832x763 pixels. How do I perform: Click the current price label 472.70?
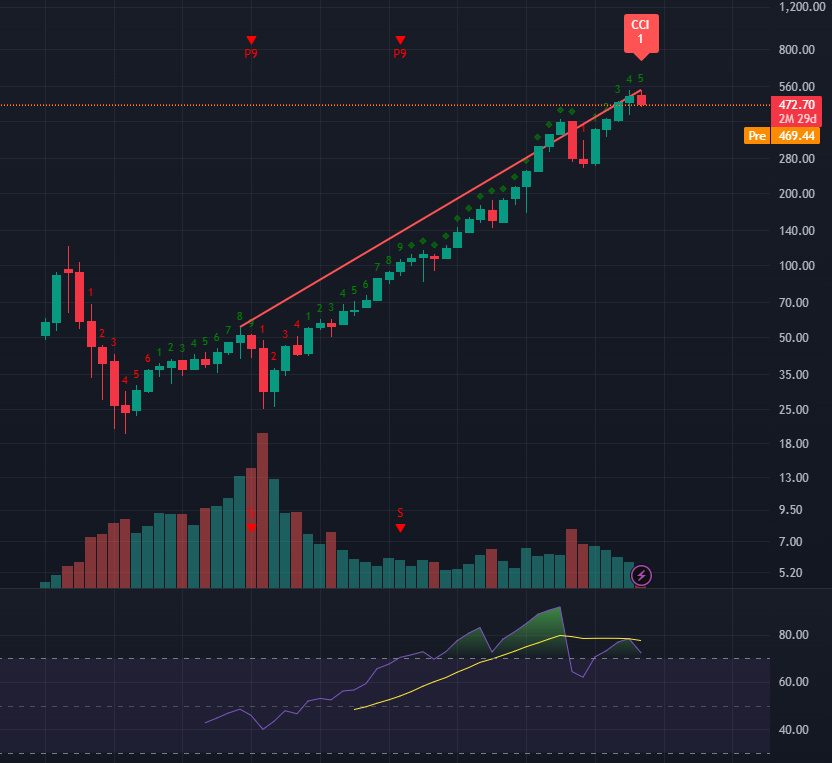(796, 105)
